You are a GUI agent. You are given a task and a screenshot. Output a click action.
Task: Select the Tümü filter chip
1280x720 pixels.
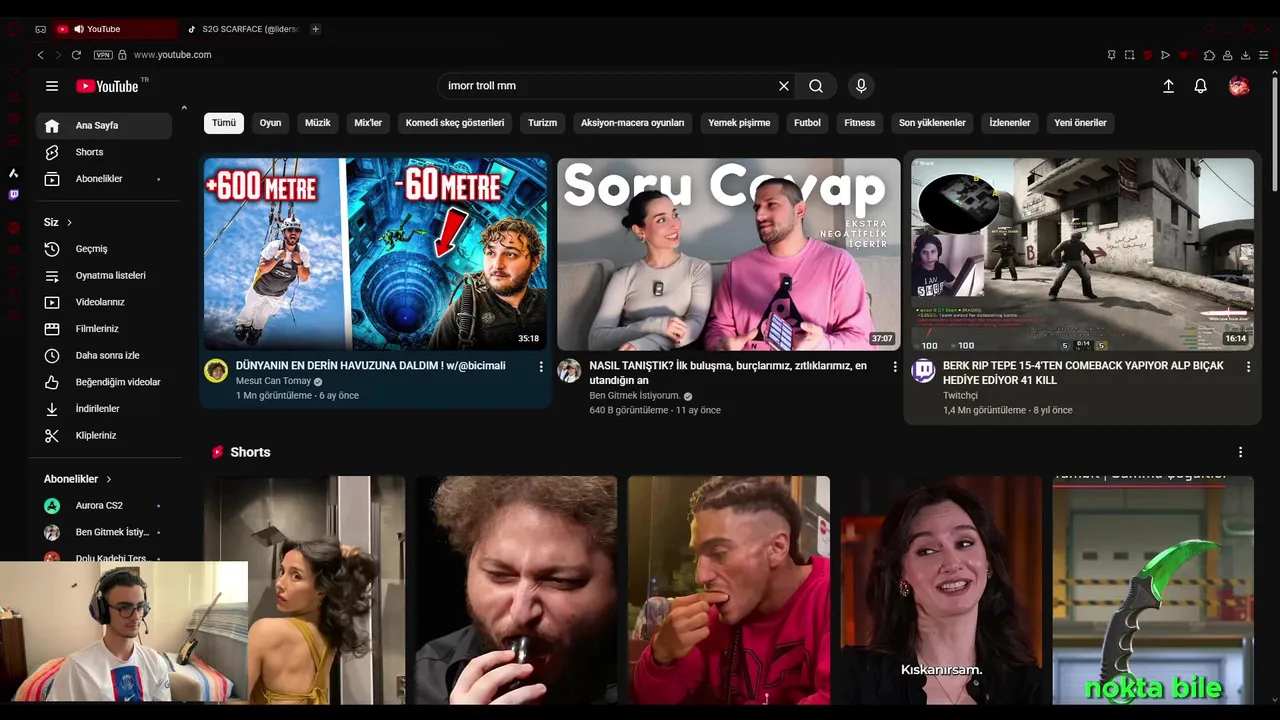click(224, 123)
